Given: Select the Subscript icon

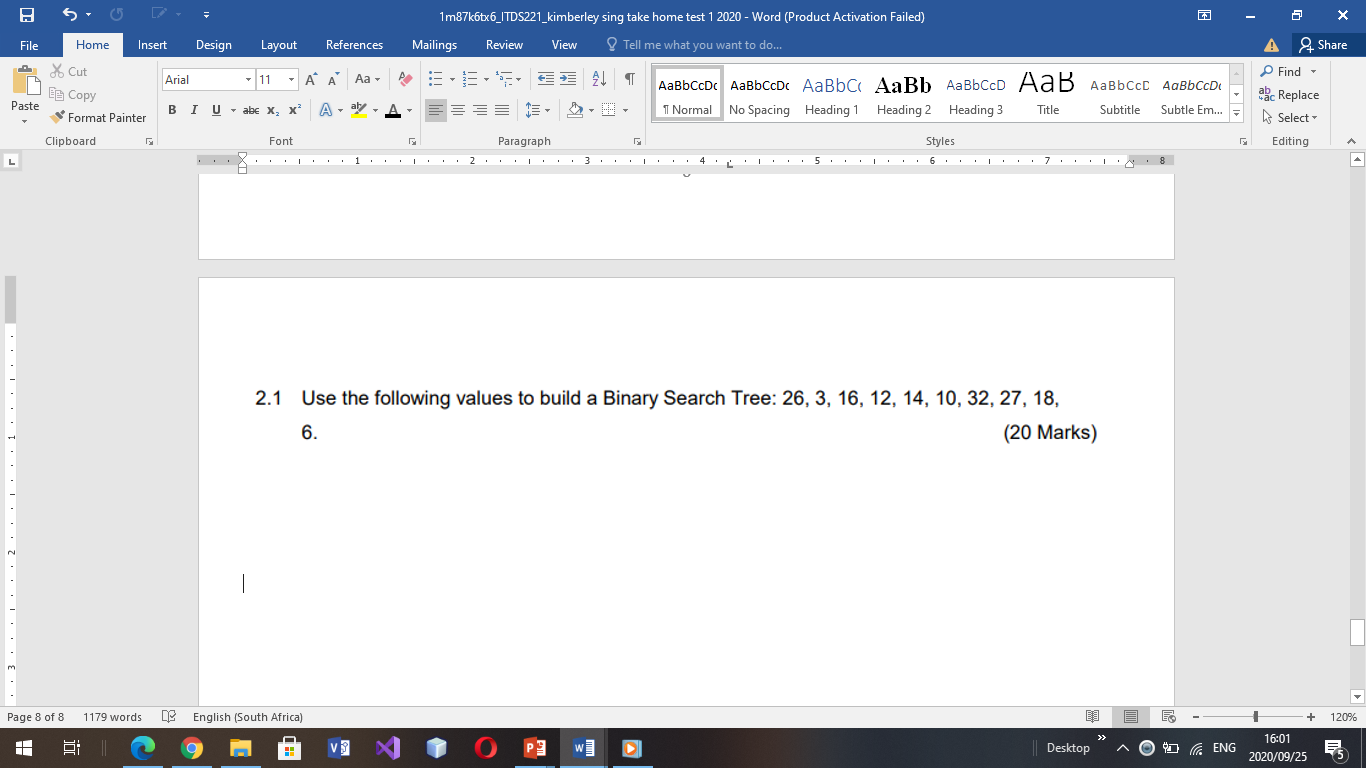Looking at the screenshot, I should pos(272,110).
